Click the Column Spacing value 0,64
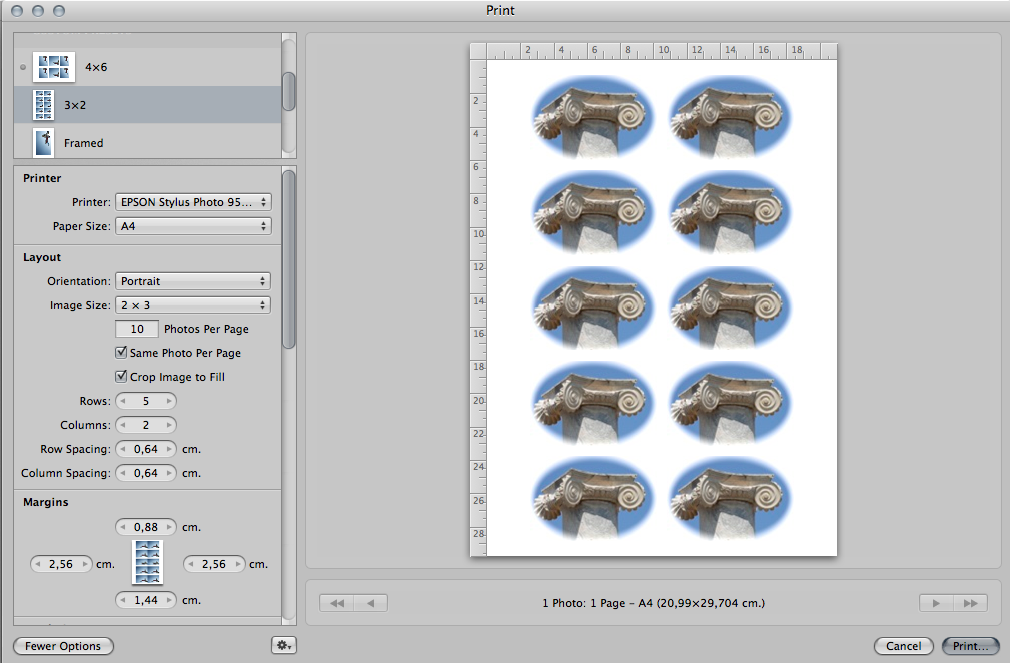 coord(146,473)
